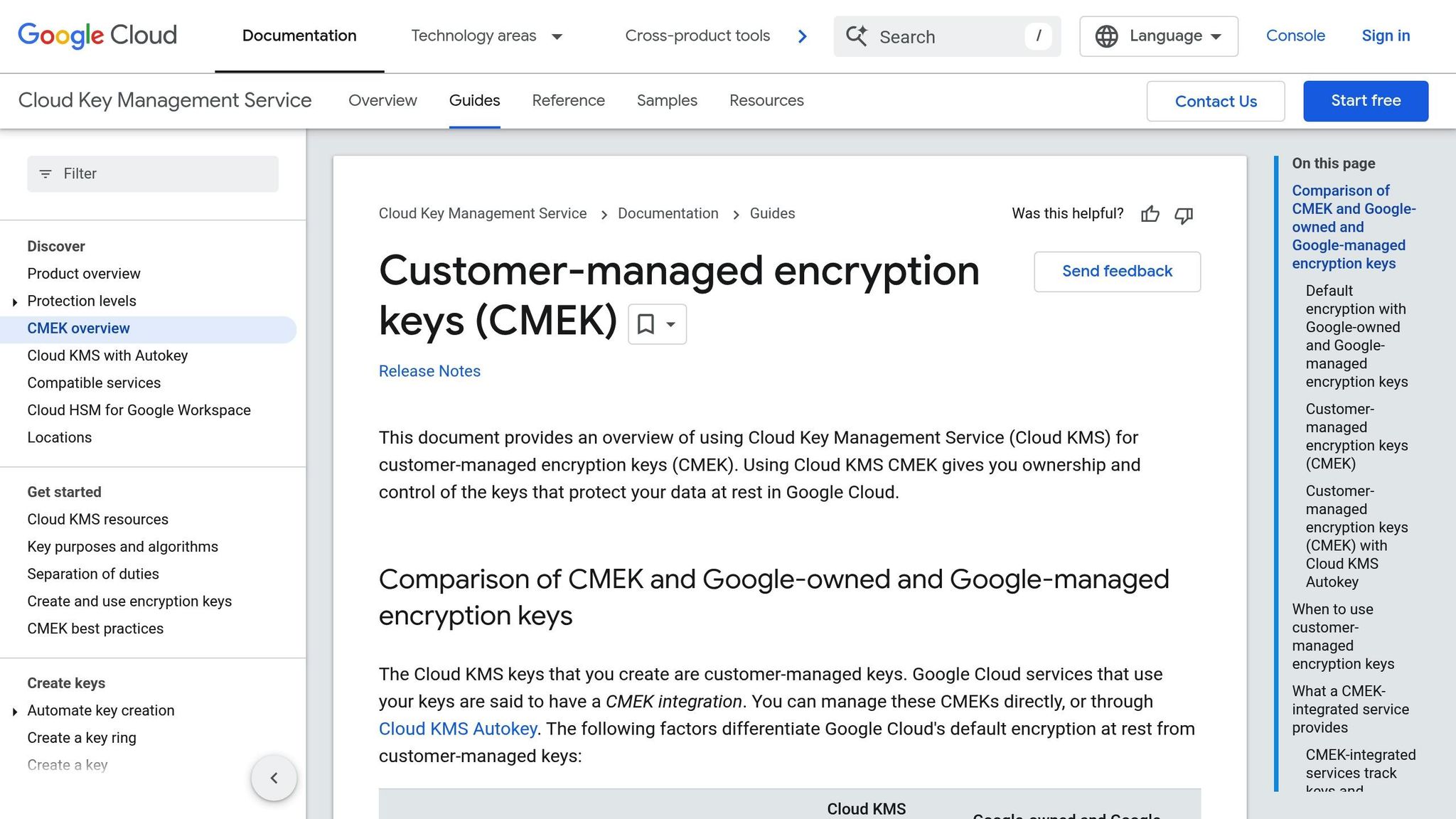
Task: Open Create and use encryption keys item
Action: pyautogui.click(x=129, y=601)
